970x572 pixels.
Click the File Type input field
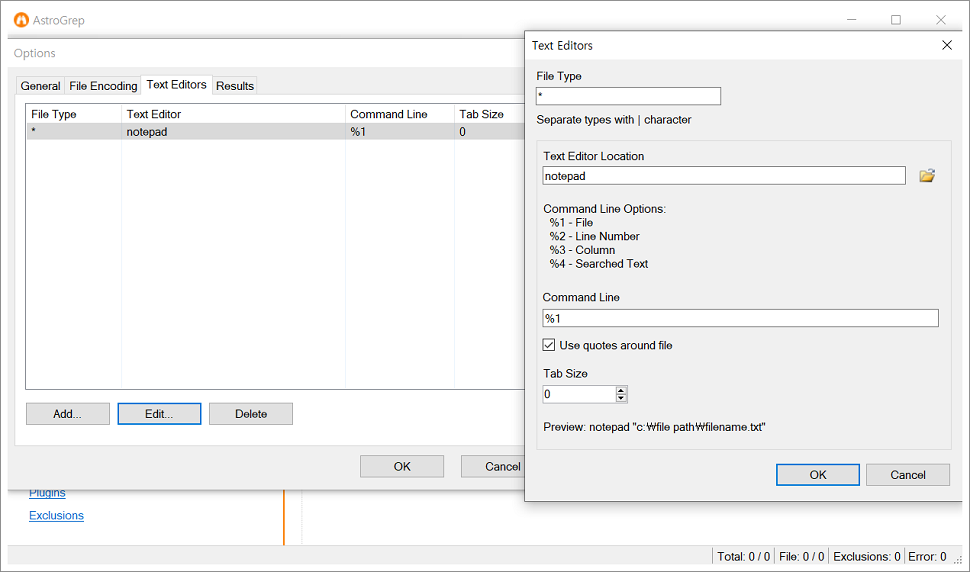point(628,96)
